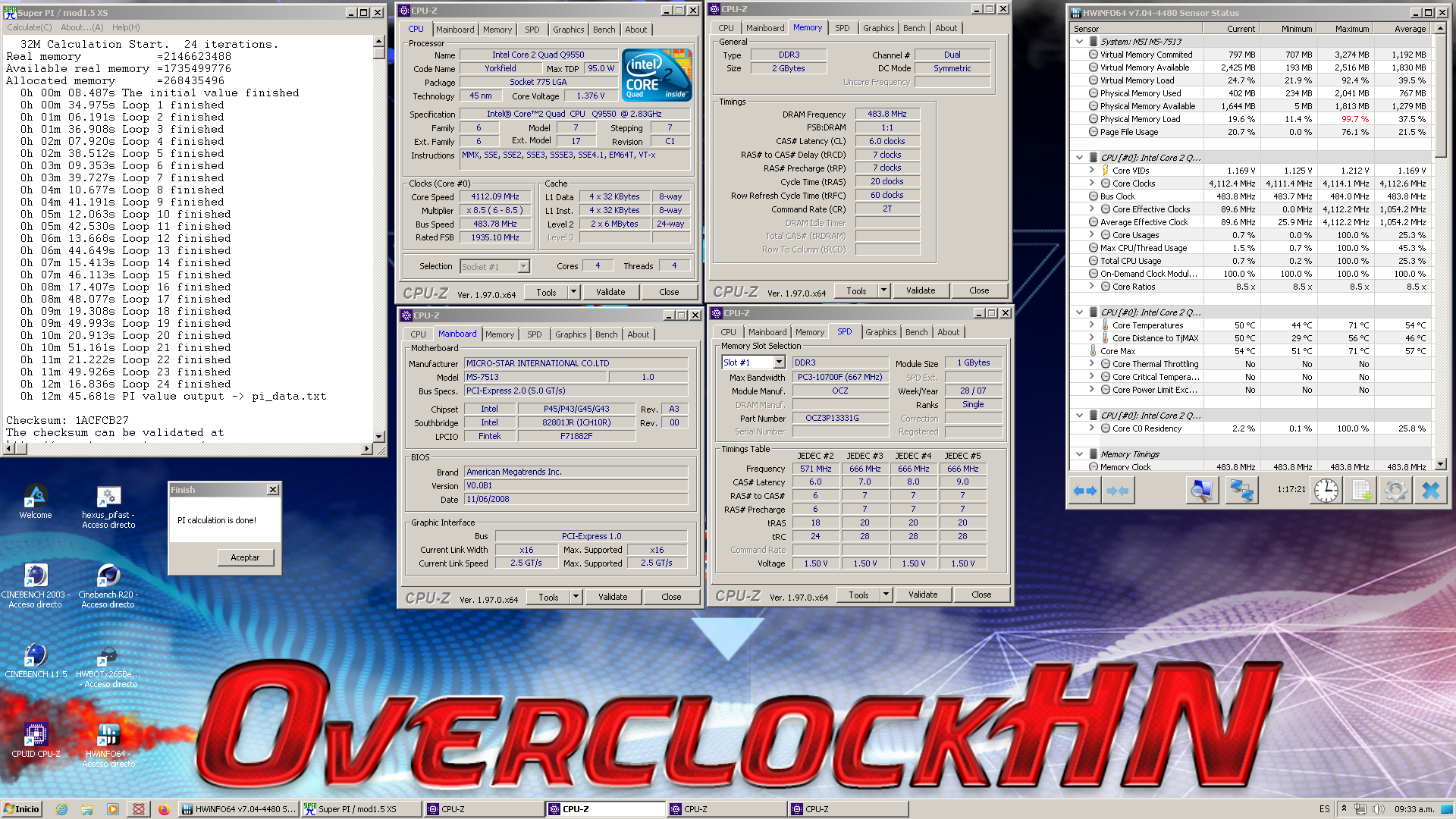Screen dimensions: 1456x819
Task: Expand Core VIDs sensor row
Action: 1091,171
